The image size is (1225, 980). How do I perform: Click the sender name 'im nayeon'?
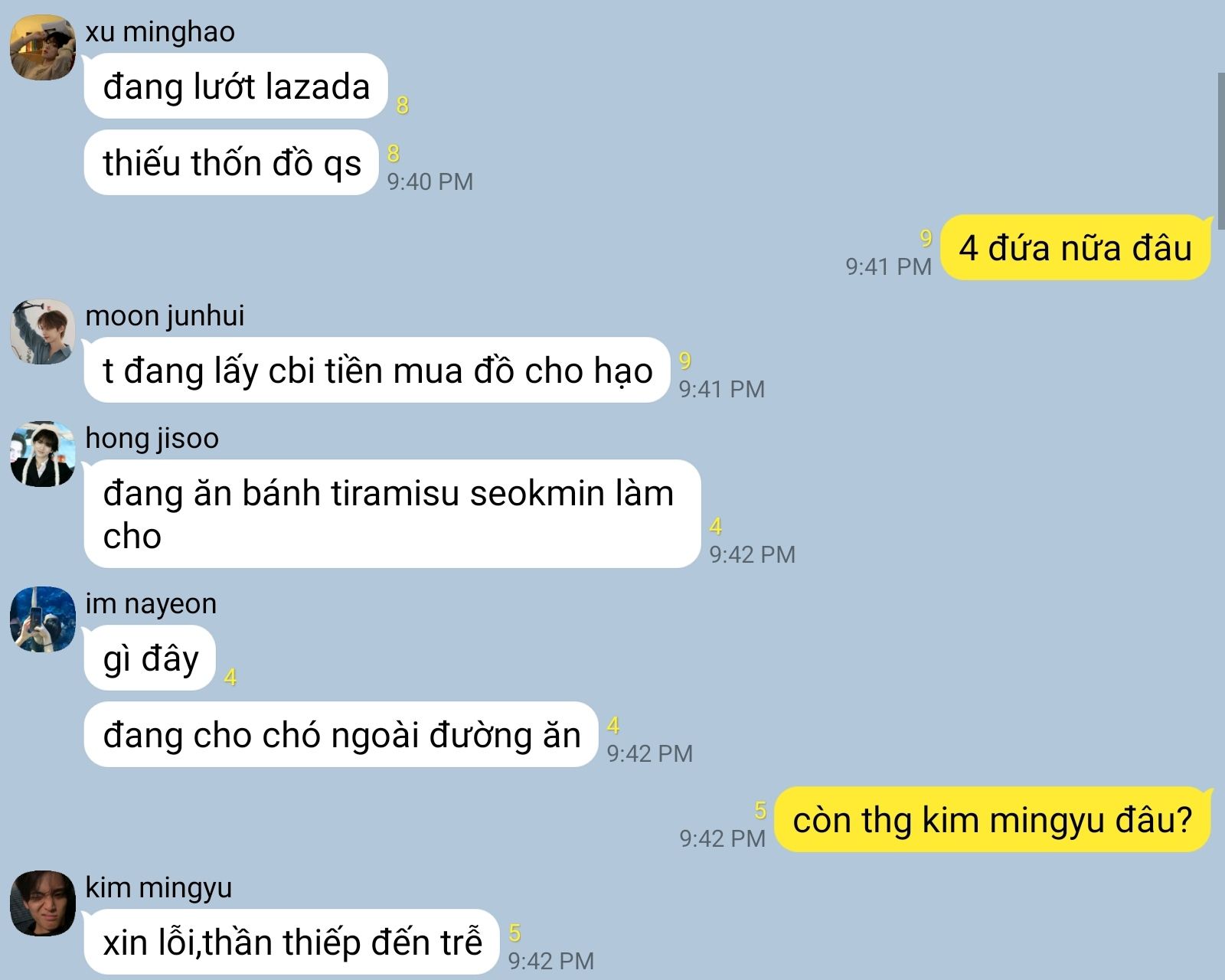click(151, 603)
